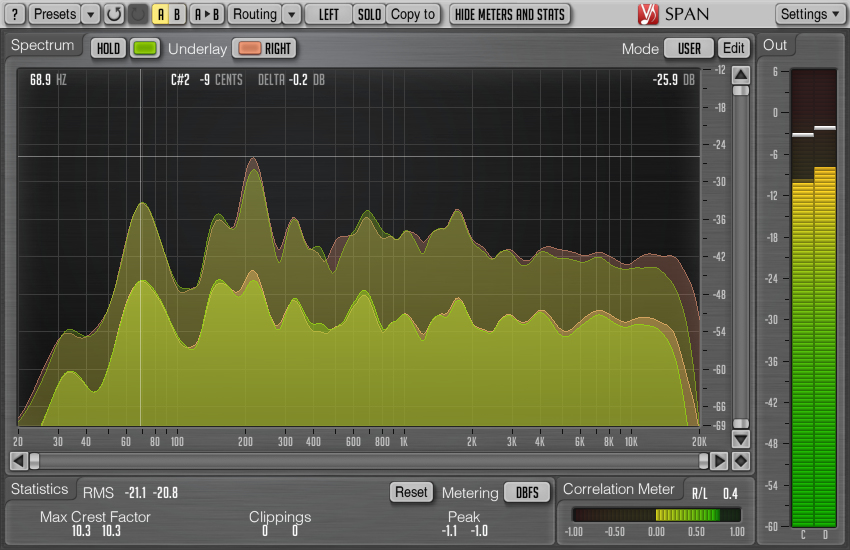Open the Settings dropdown menu
Screen dimensions: 850x550
[810, 14]
